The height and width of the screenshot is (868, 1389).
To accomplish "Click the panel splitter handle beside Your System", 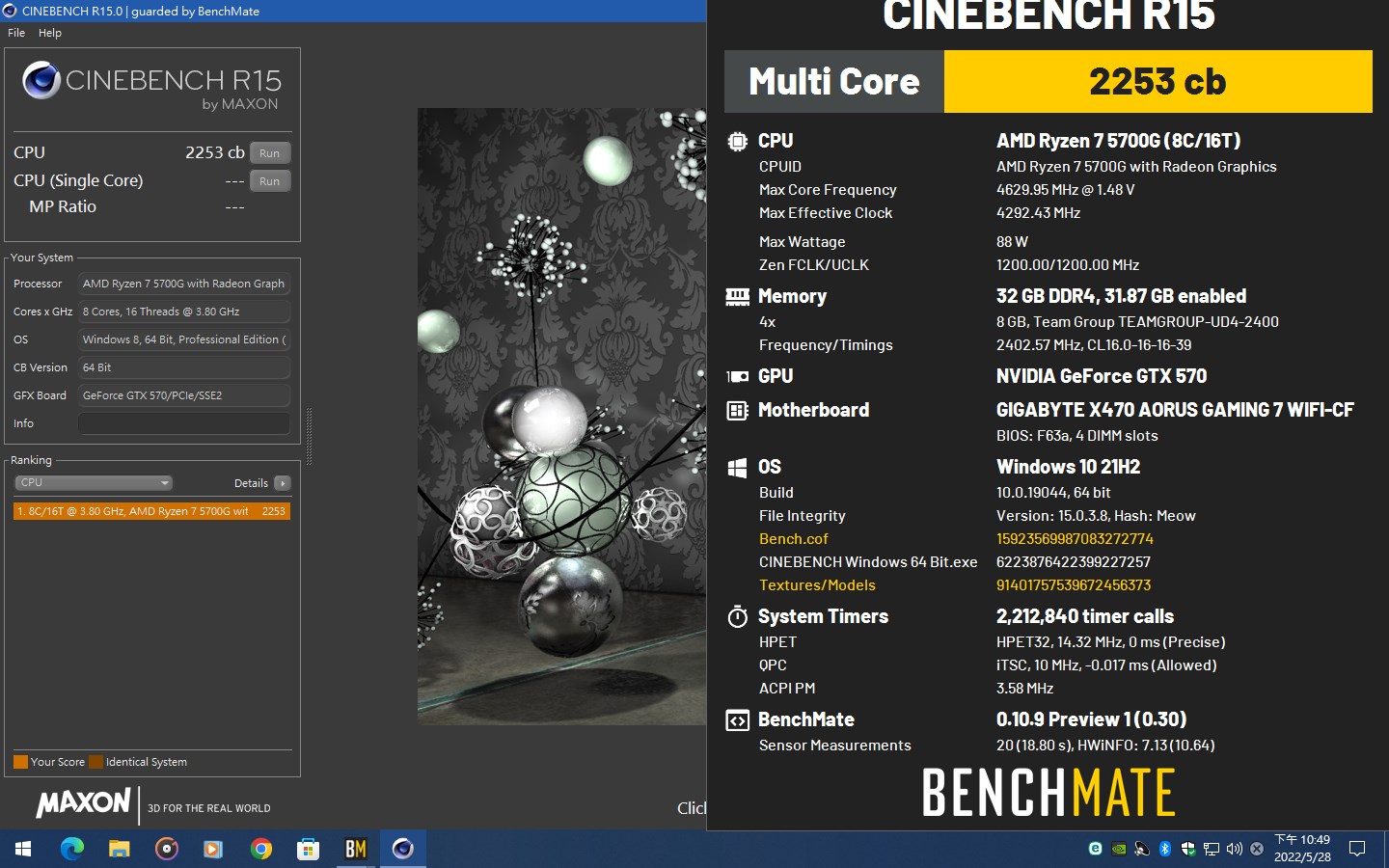I will coord(309,436).
